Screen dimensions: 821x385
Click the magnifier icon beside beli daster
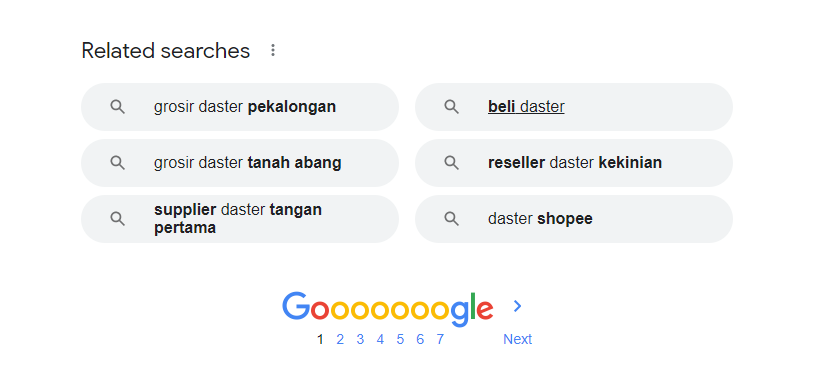[x=451, y=107]
